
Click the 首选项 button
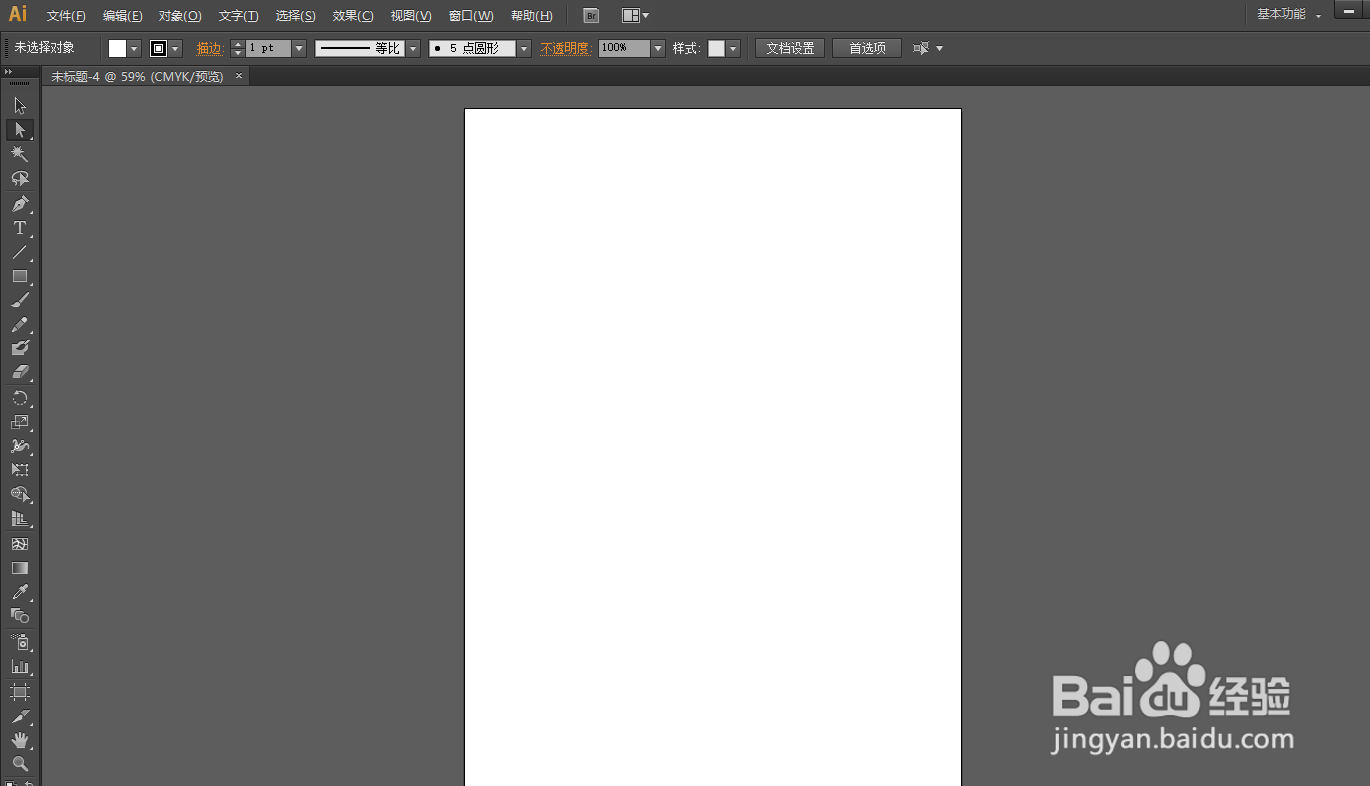[x=867, y=48]
